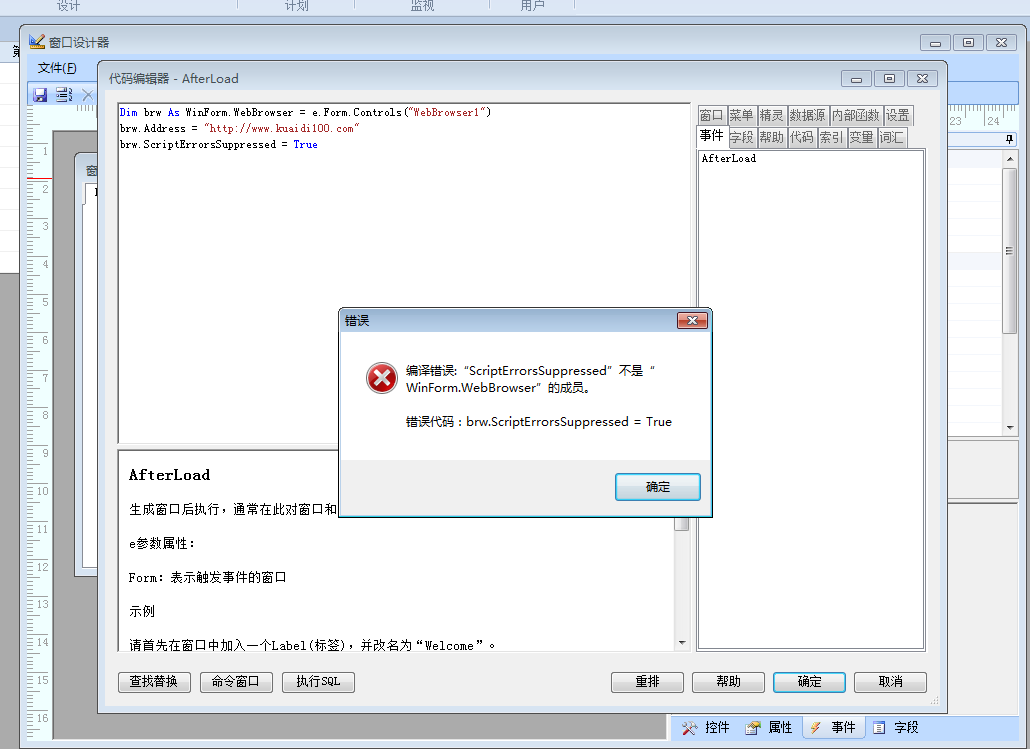Click the 执行SQL button
The image size is (1030, 749).
(318, 682)
